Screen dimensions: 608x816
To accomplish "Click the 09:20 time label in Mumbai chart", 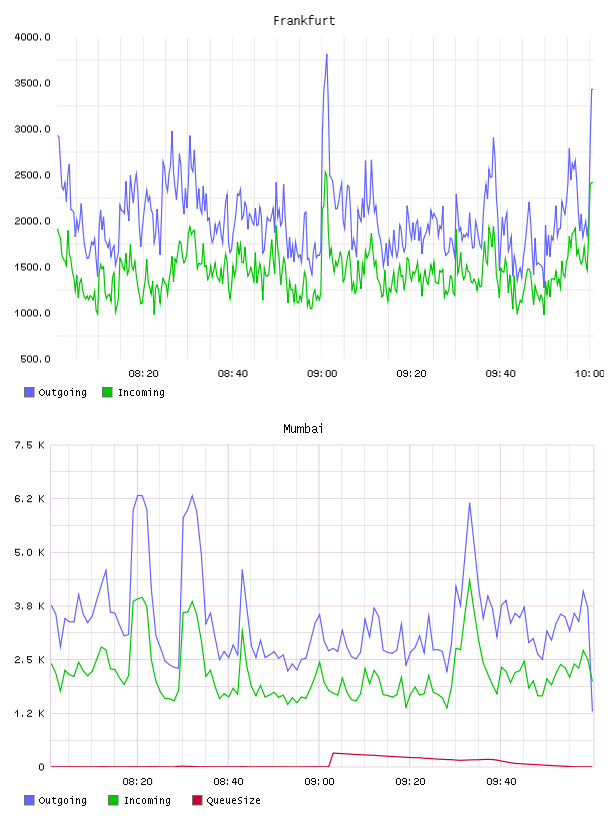I will [410, 782].
